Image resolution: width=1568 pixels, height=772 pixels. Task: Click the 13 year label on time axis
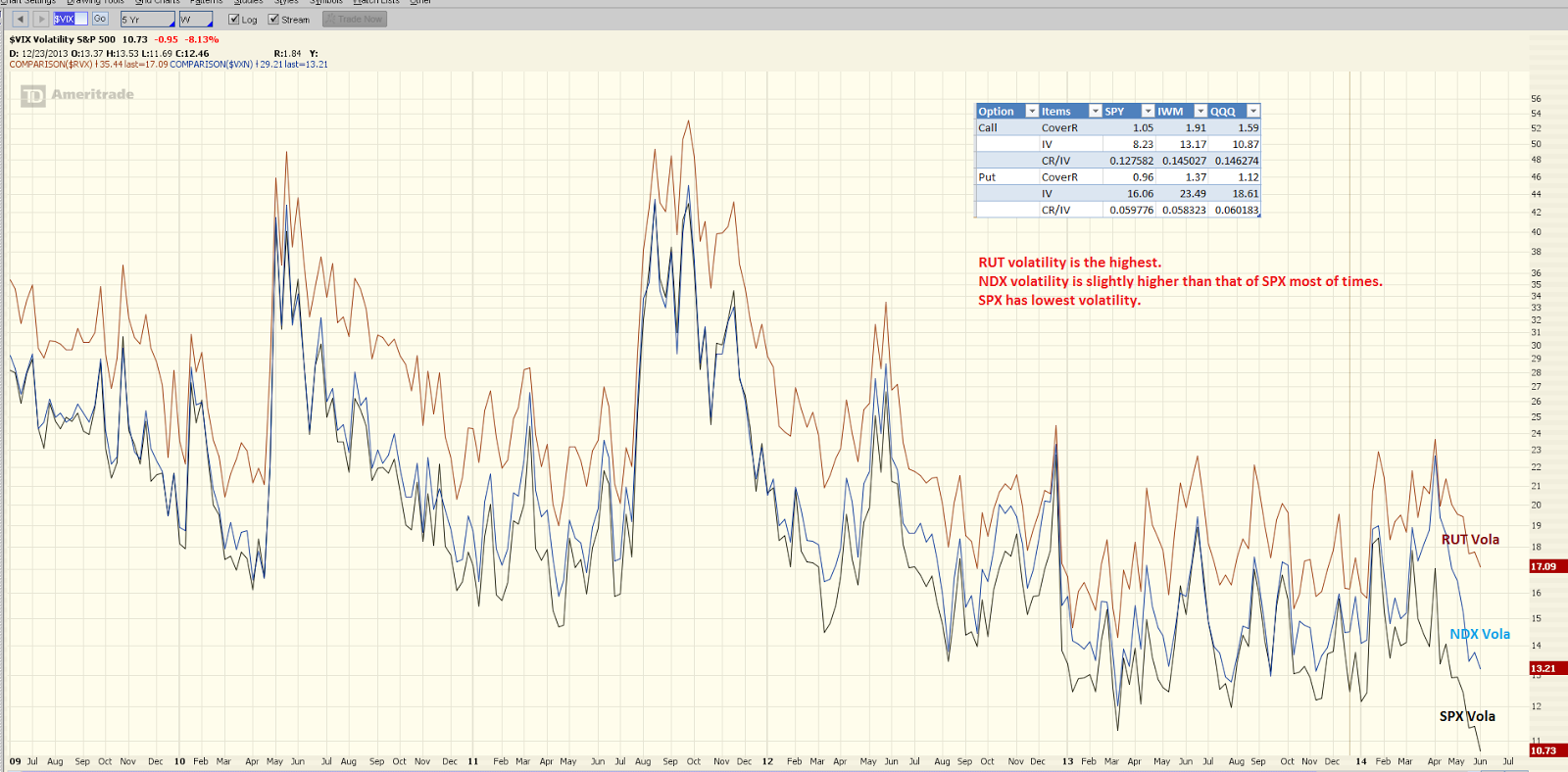1067,761
